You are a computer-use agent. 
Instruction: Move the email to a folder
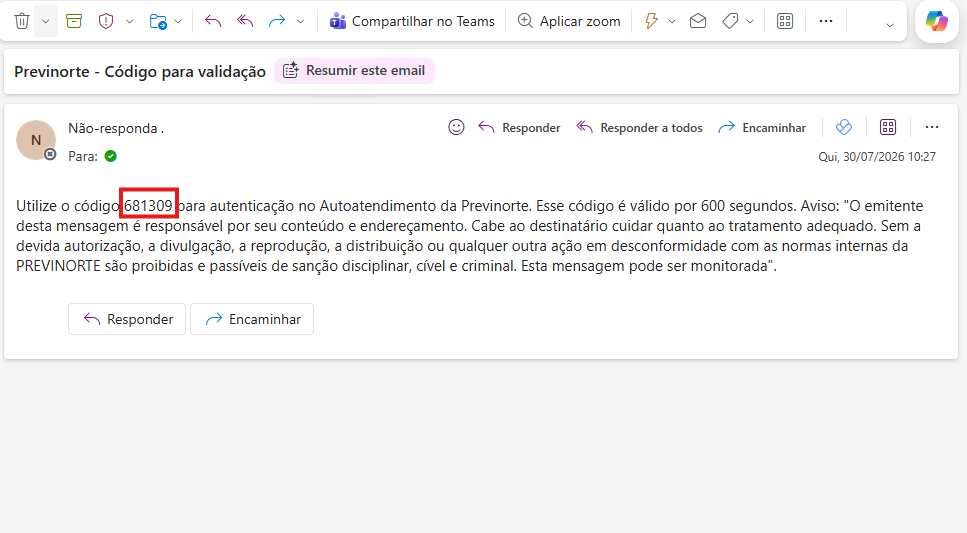coord(158,22)
